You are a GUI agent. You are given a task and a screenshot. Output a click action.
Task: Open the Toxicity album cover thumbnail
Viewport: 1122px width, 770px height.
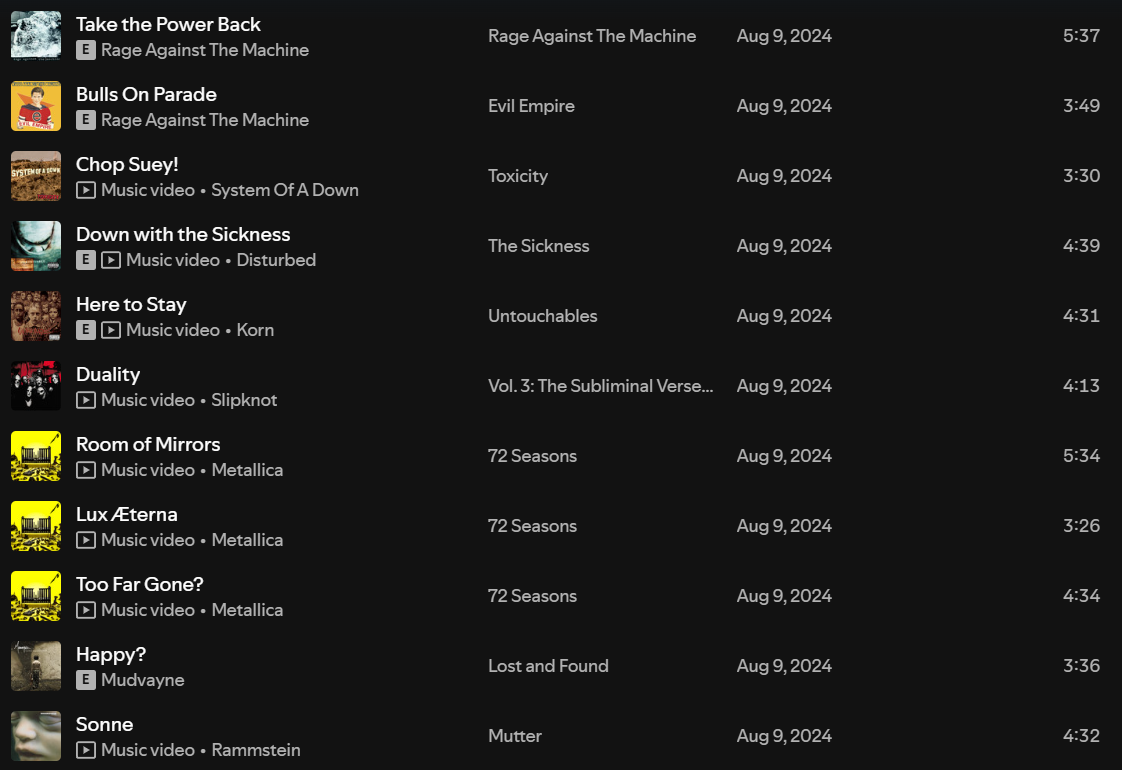[x=36, y=176]
